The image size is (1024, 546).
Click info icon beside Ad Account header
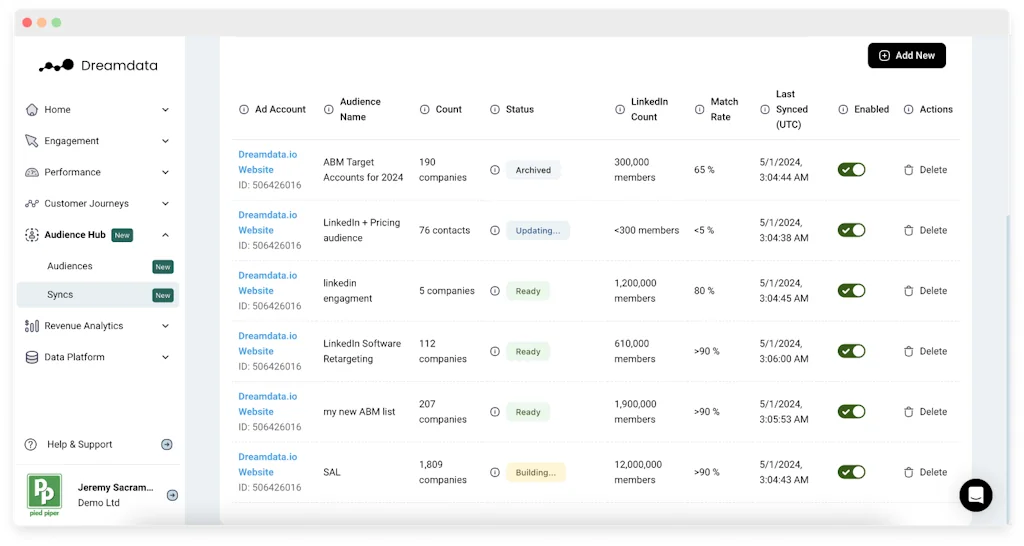[x=244, y=110]
